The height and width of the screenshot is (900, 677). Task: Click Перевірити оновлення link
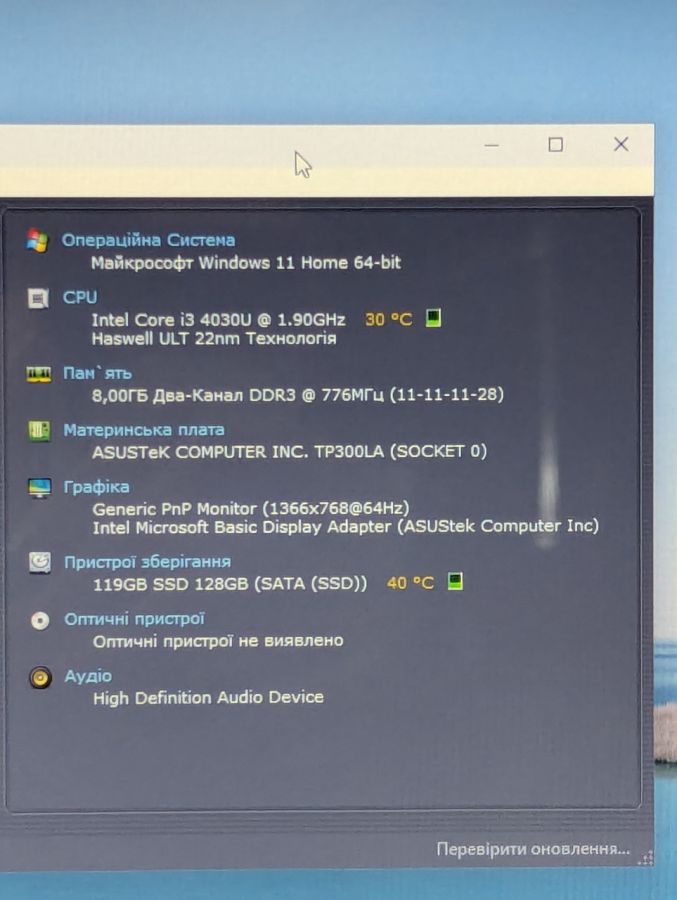[x=533, y=849]
